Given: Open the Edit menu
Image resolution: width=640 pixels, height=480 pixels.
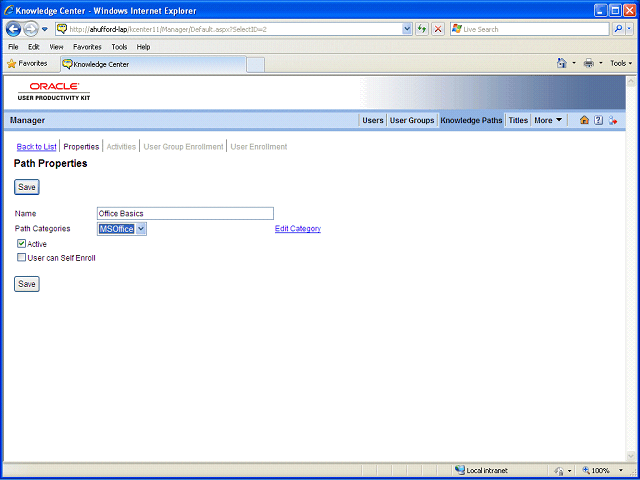Looking at the screenshot, I should pos(33,47).
